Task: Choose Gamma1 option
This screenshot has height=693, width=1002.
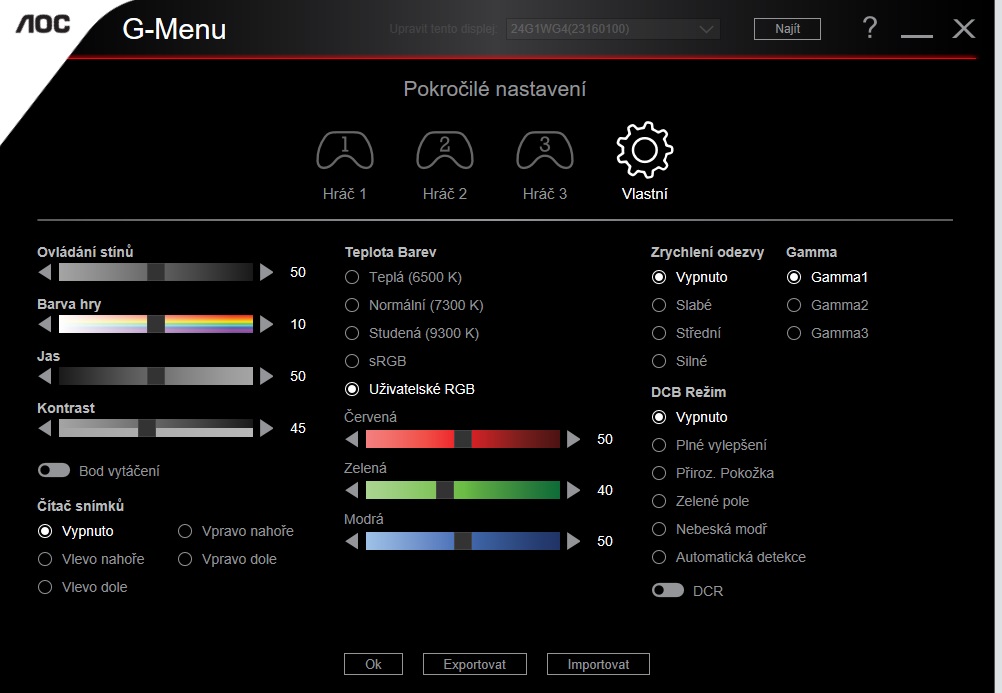Action: coord(827,277)
